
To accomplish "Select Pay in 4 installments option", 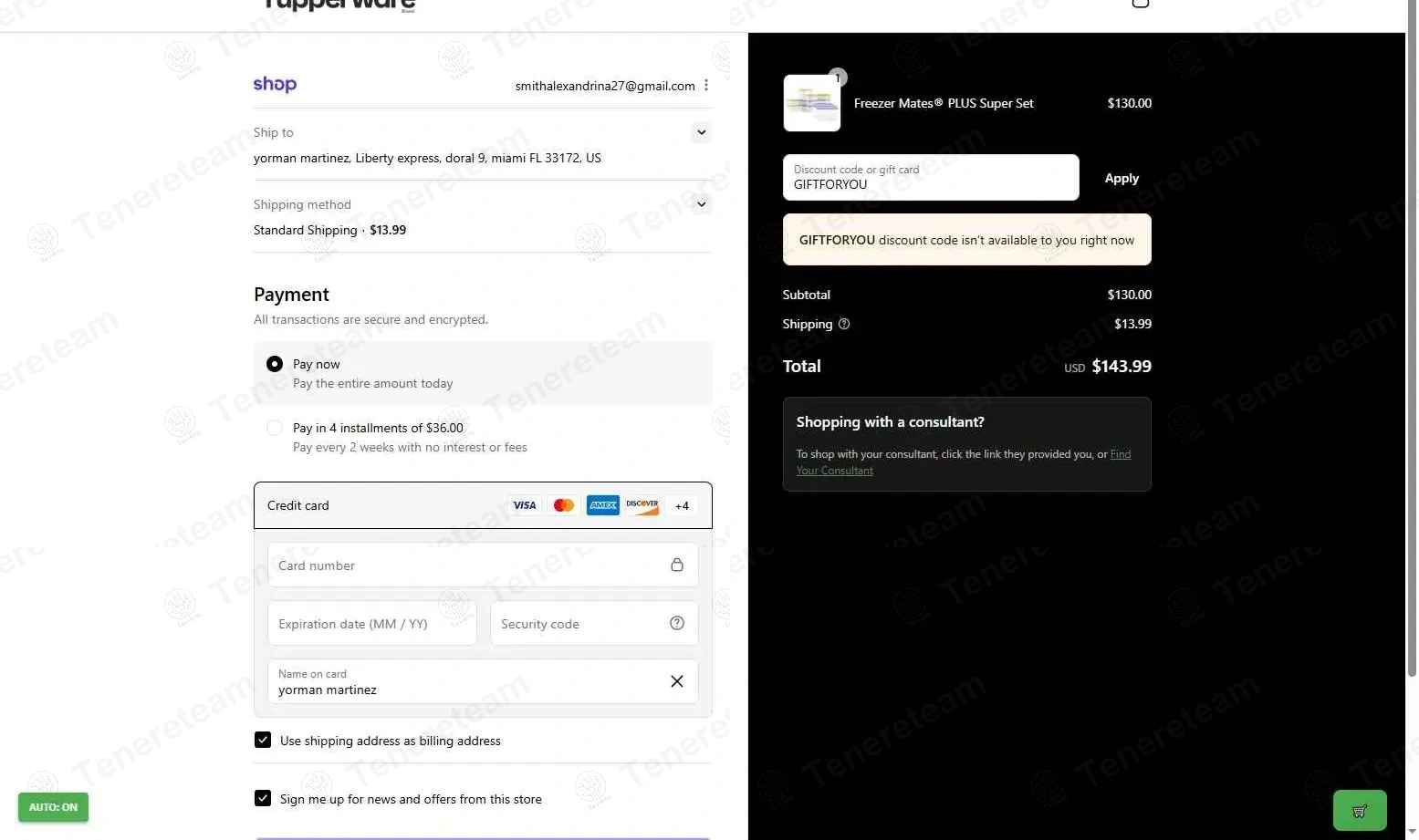I will [275, 428].
